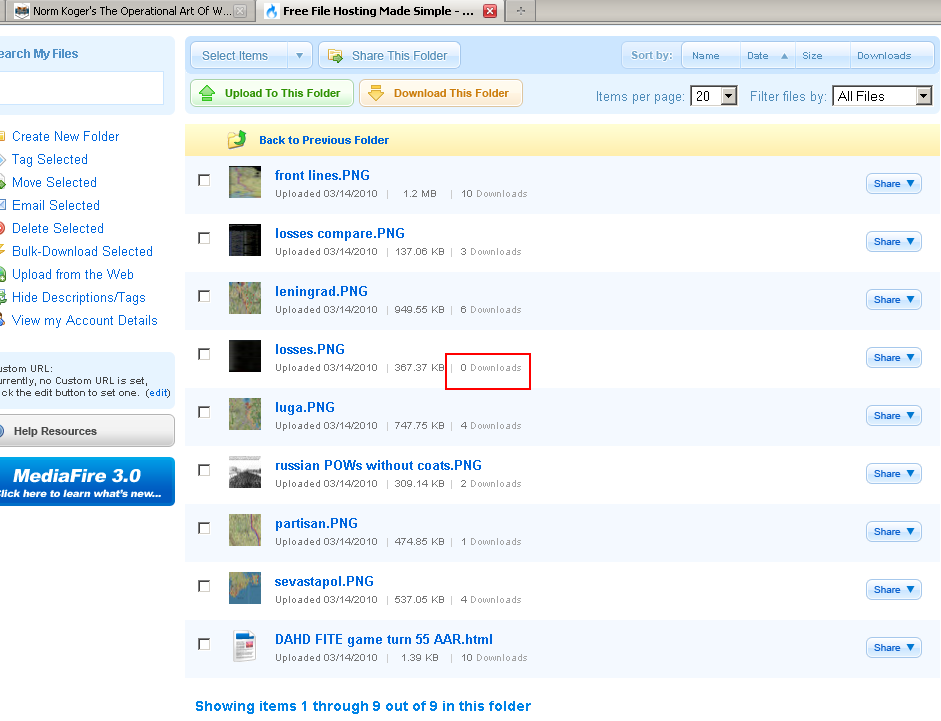Open losses.PNG black thumbnail

point(245,356)
